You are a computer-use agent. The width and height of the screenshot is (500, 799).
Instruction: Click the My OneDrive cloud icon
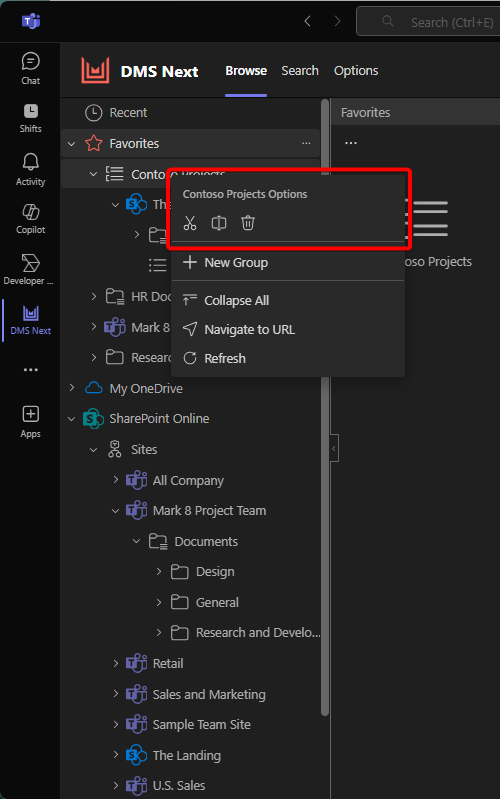pos(93,388)
